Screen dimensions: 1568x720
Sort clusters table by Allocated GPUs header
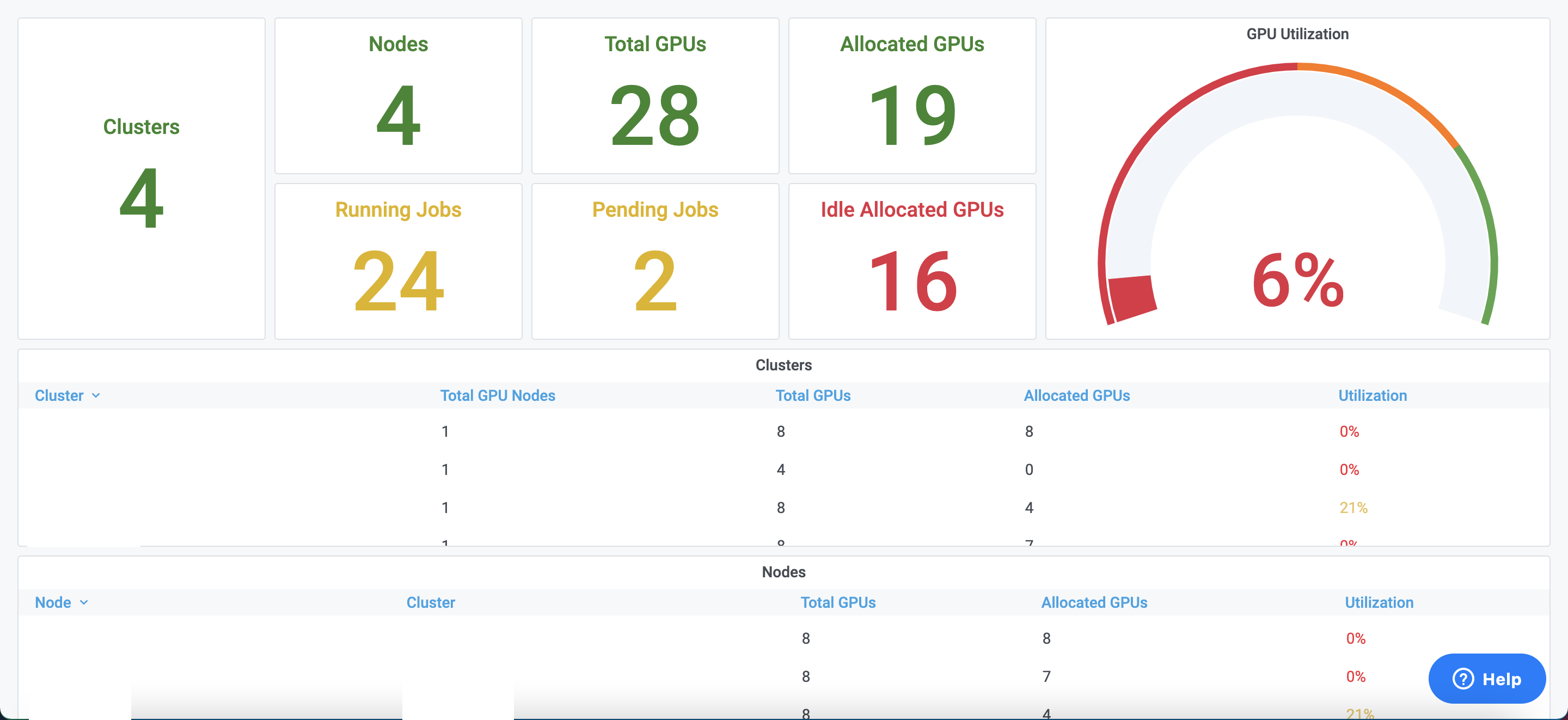point(1076,395)
